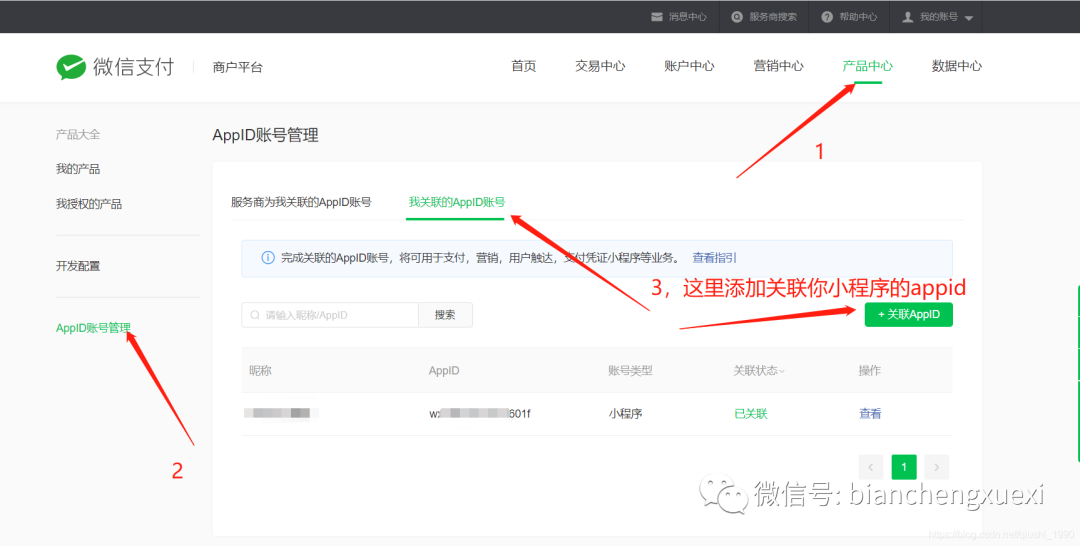Open the 查看指引 link
Viewport: 1080px width, 546px height.
coord(714,258)
